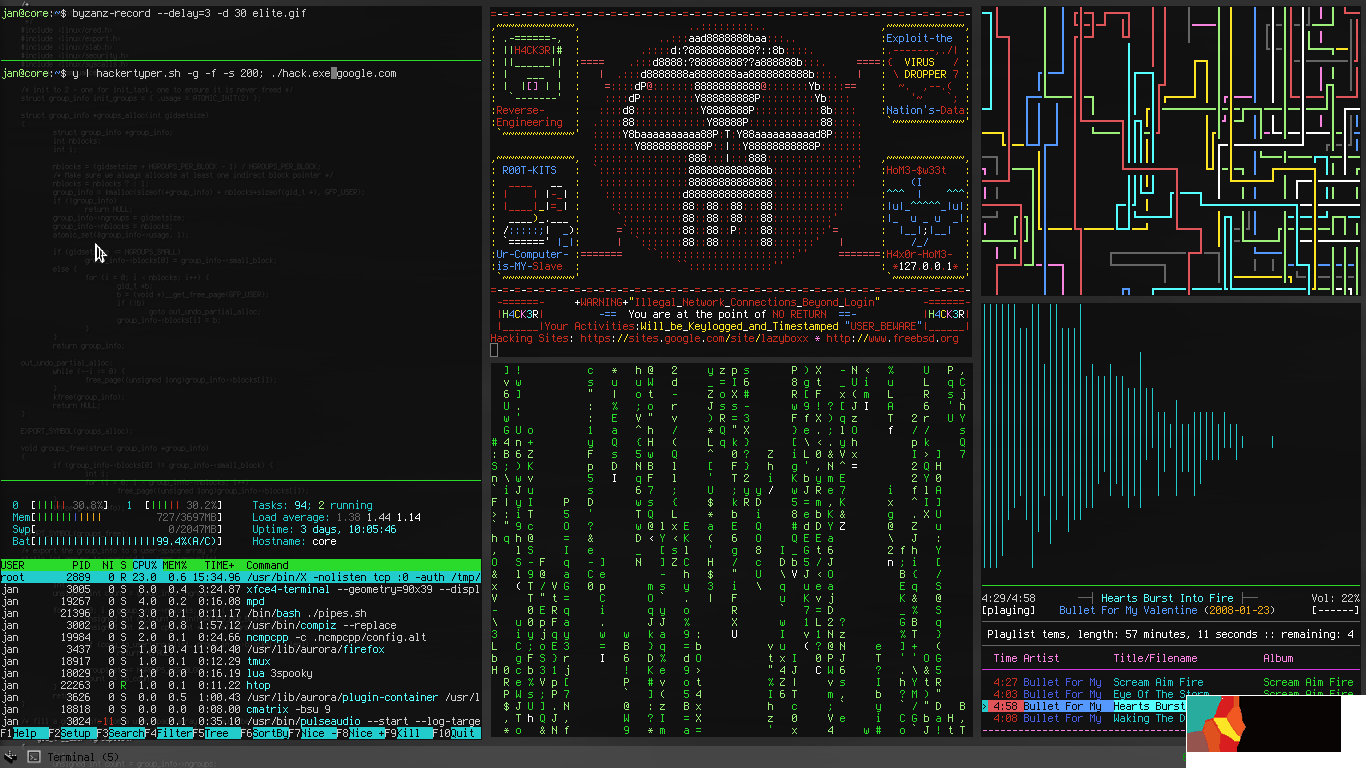Open the sites.google.com lazyboxx link
This screenshot has height=768, width=1366.
point(695,338)
